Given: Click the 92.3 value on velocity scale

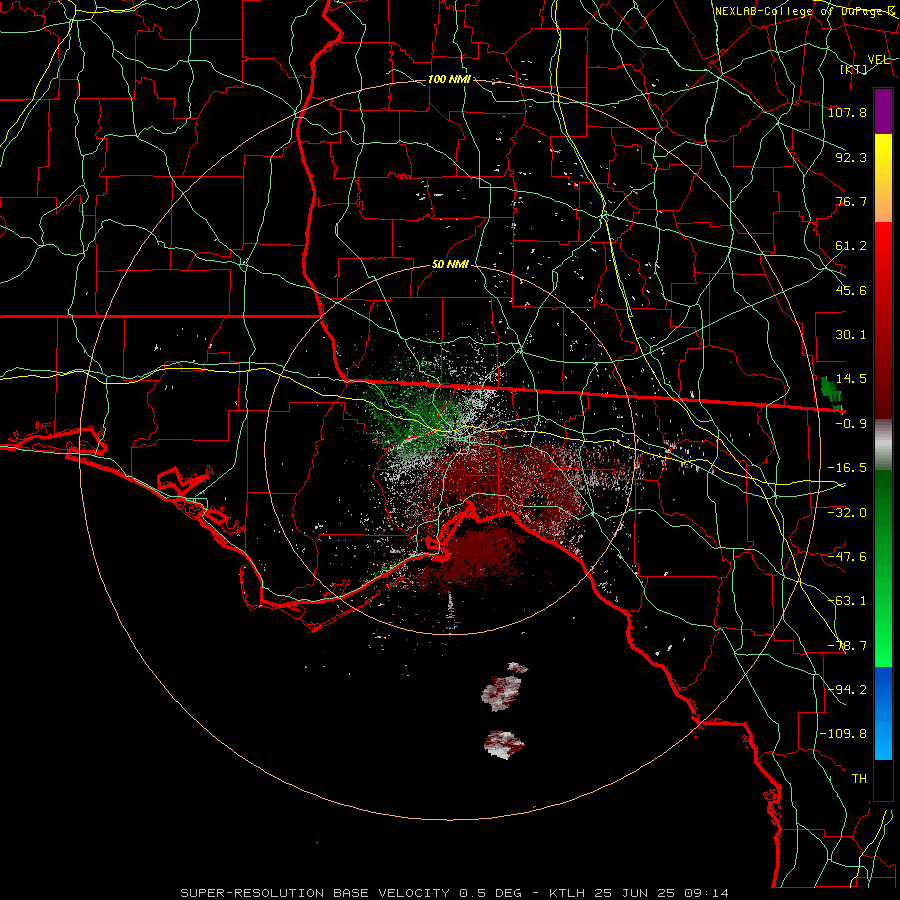Looking at the screenshot, I should tap(851, 157).
